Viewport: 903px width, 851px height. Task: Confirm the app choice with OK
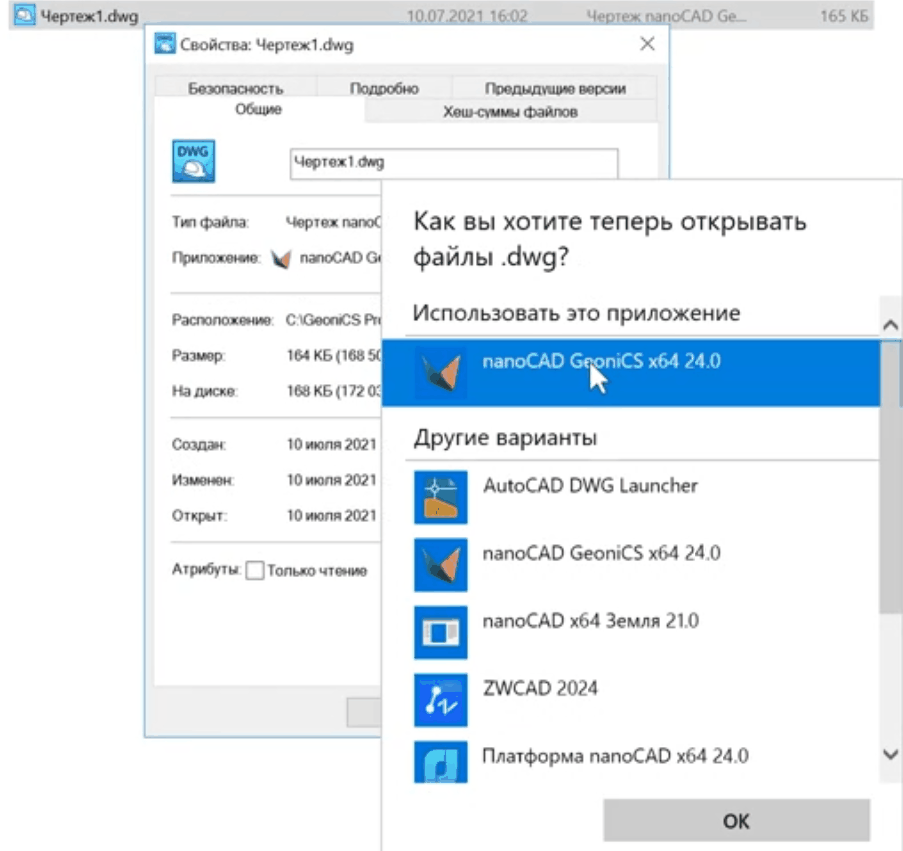736,821
